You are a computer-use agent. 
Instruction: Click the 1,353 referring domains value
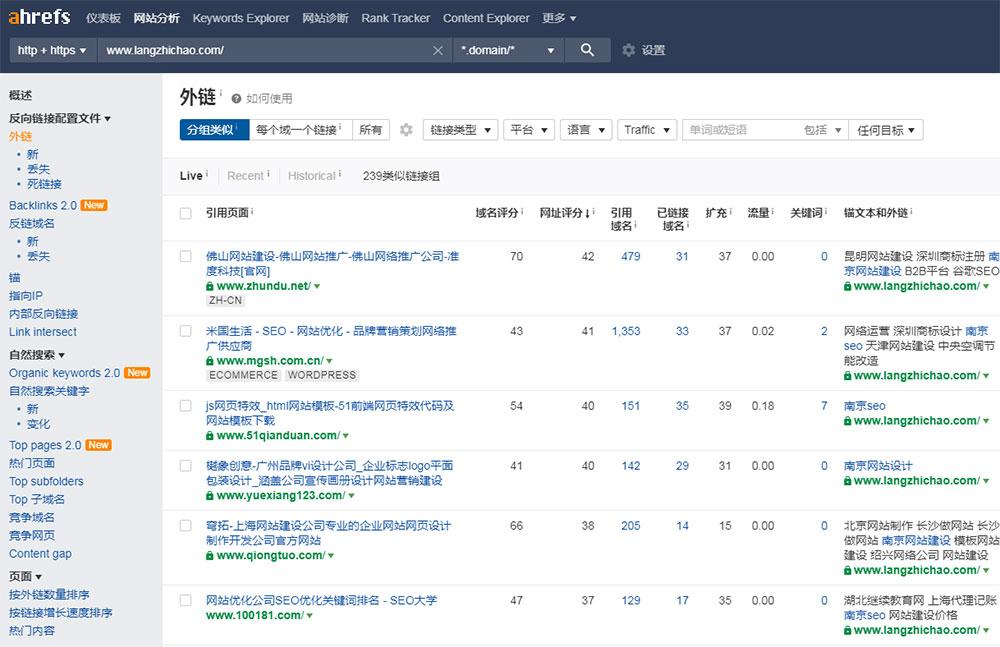pyautogui.click(x=626, y=331)
